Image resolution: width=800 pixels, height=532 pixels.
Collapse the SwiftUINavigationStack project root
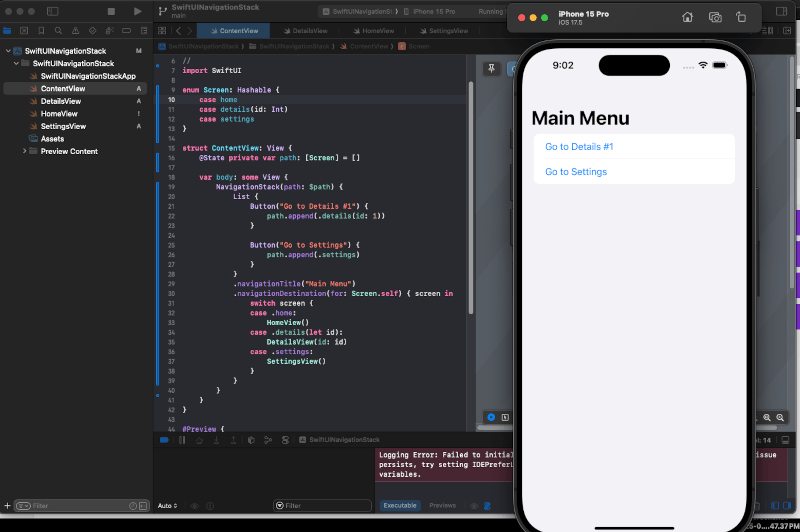pyautogui.click(x=8, y=51)
